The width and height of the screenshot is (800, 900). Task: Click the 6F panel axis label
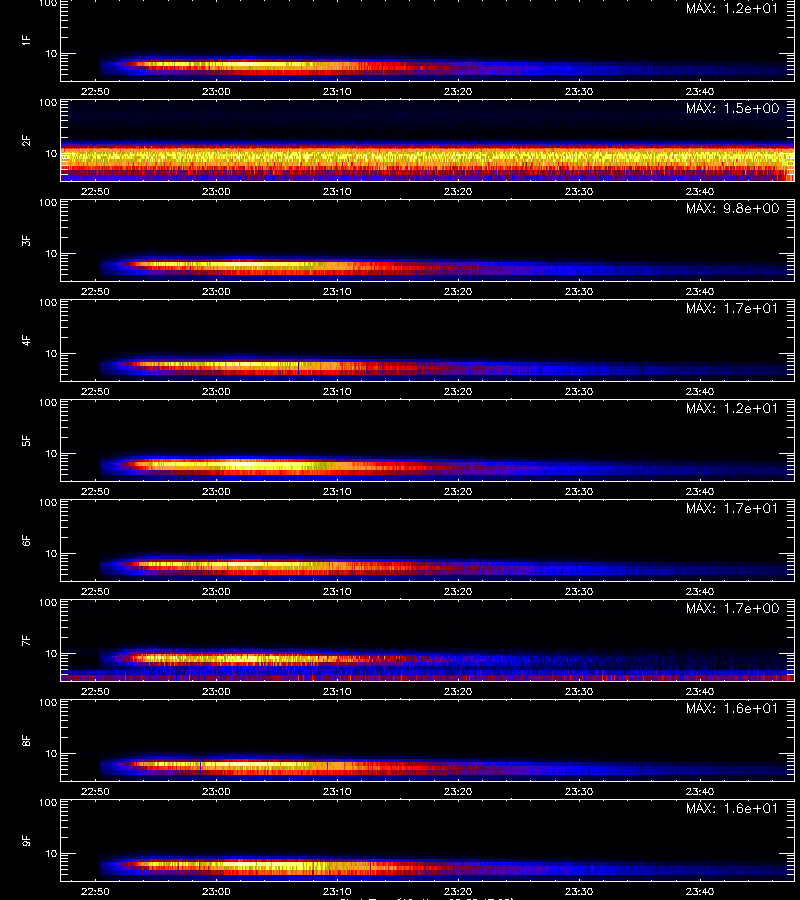(26, 540)
